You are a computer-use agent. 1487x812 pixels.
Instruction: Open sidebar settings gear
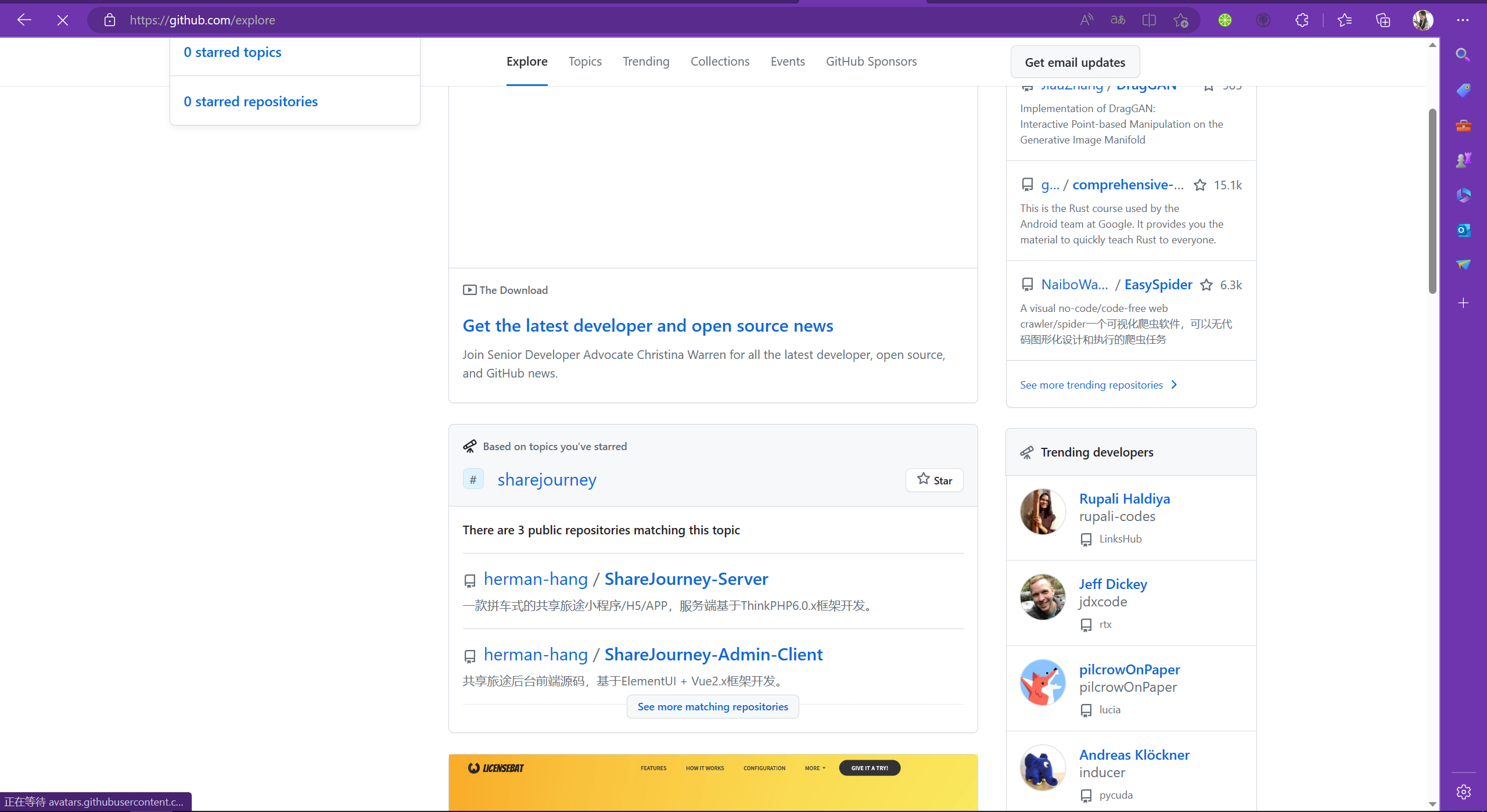pyautogui.click(x=1463, y=792)
